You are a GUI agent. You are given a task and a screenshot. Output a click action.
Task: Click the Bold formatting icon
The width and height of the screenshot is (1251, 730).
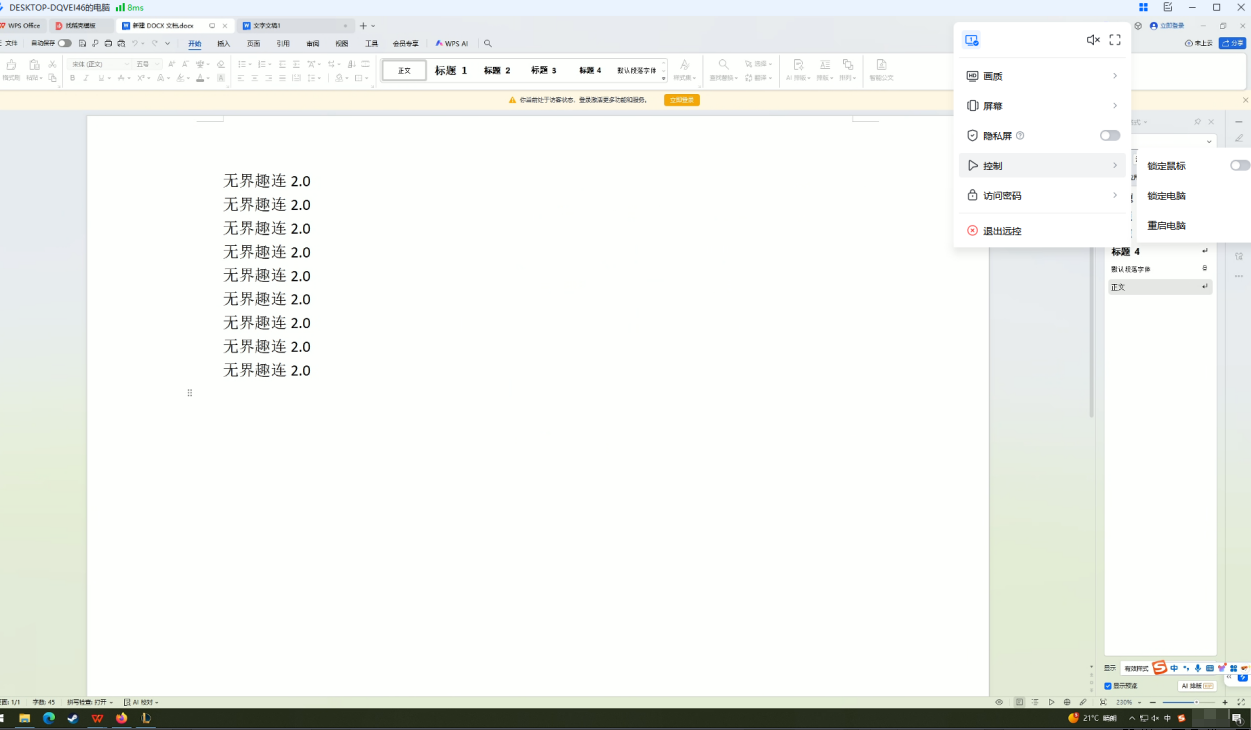(72, 78)
